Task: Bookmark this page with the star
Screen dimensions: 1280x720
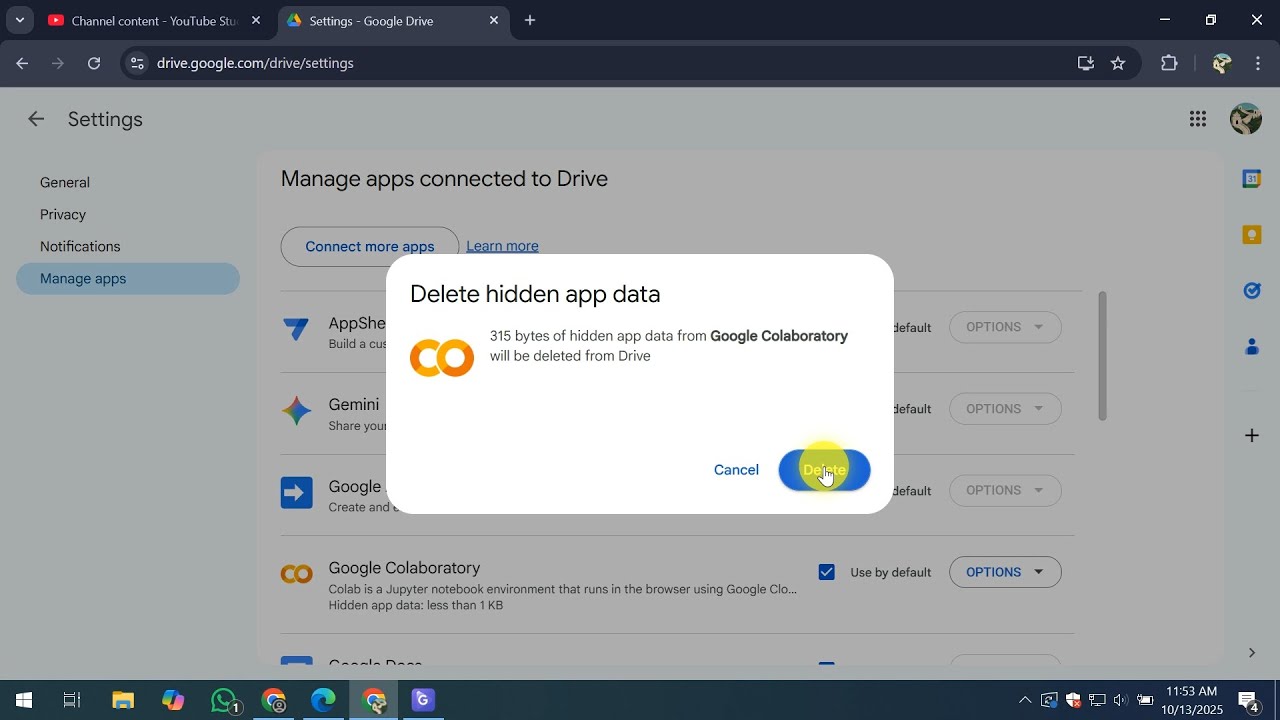Action: pyautogui.click(x=1118, y=63)
